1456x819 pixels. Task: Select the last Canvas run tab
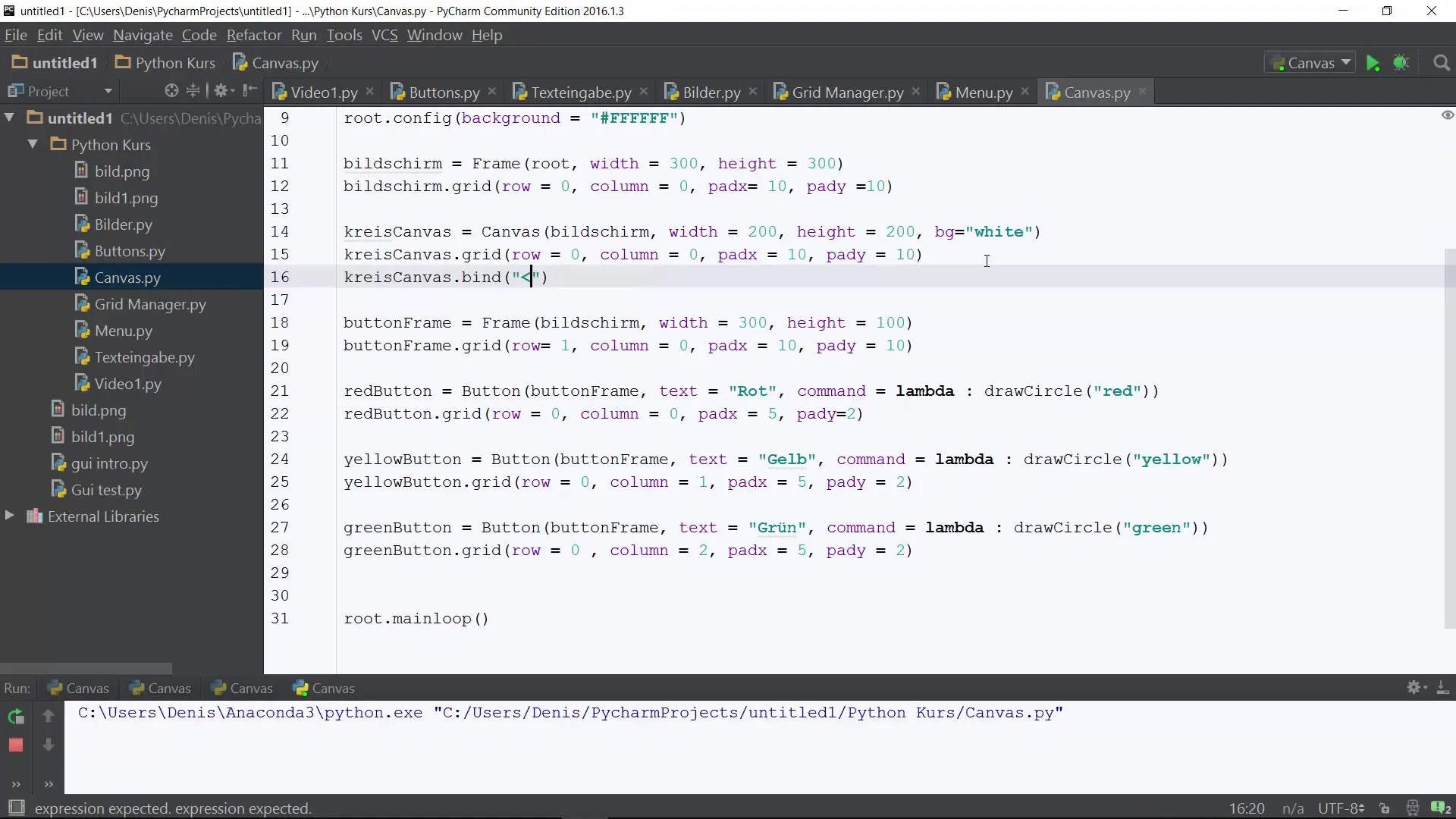coord(325,689)
